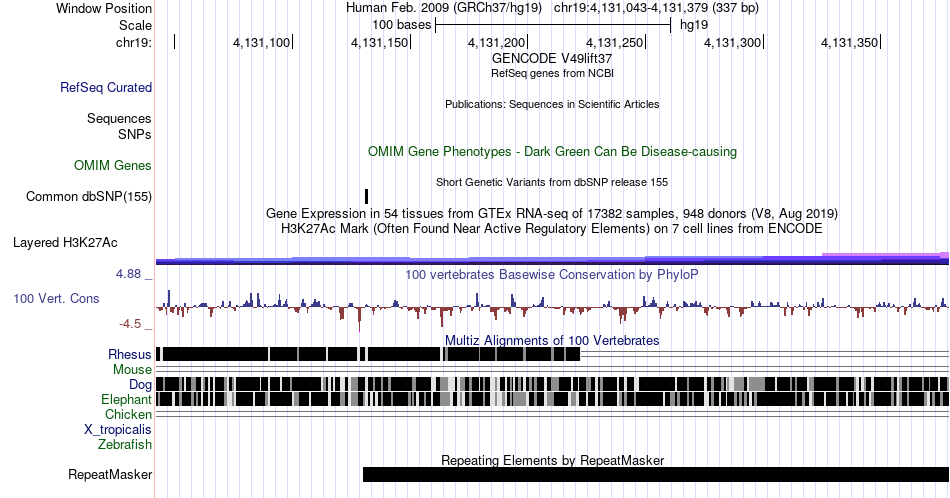Screen dimensions: 950x498
Task: Click the Window Position label
Action: 104,8
